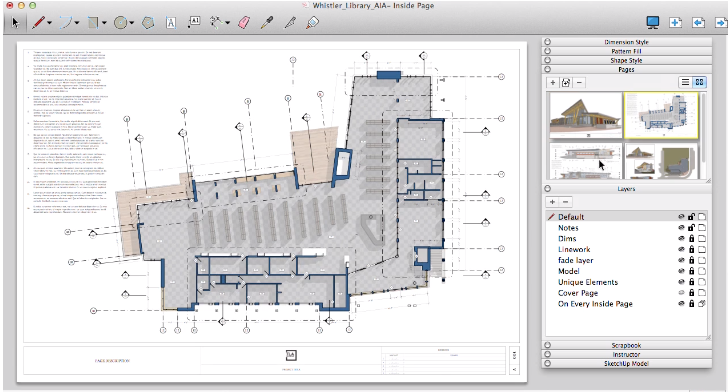Go to previous page using toolbar arrow
This screenshot has width=728, height=392.
pyautogui.click(x=698, y=22)
